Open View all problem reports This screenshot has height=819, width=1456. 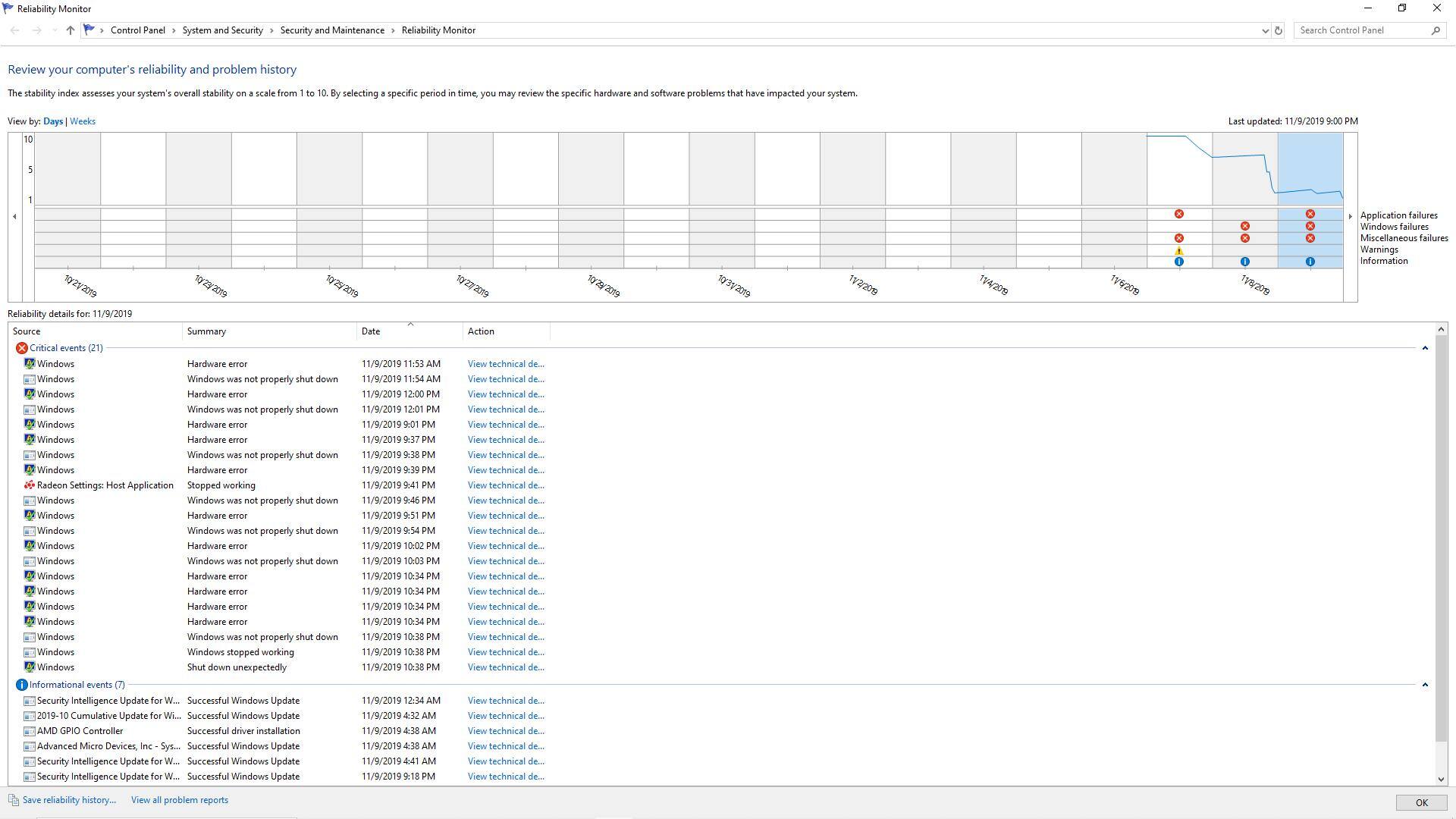(x=179, y=800)
